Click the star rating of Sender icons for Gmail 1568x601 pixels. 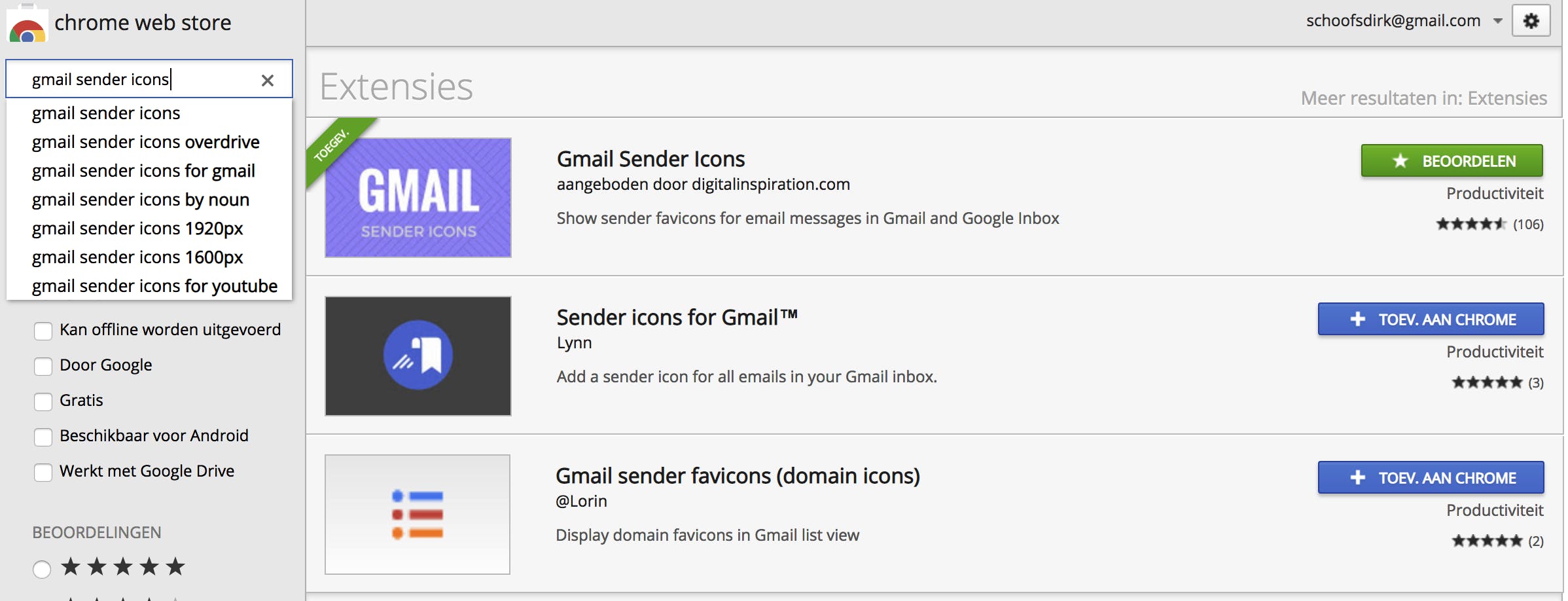point(1486,383)
